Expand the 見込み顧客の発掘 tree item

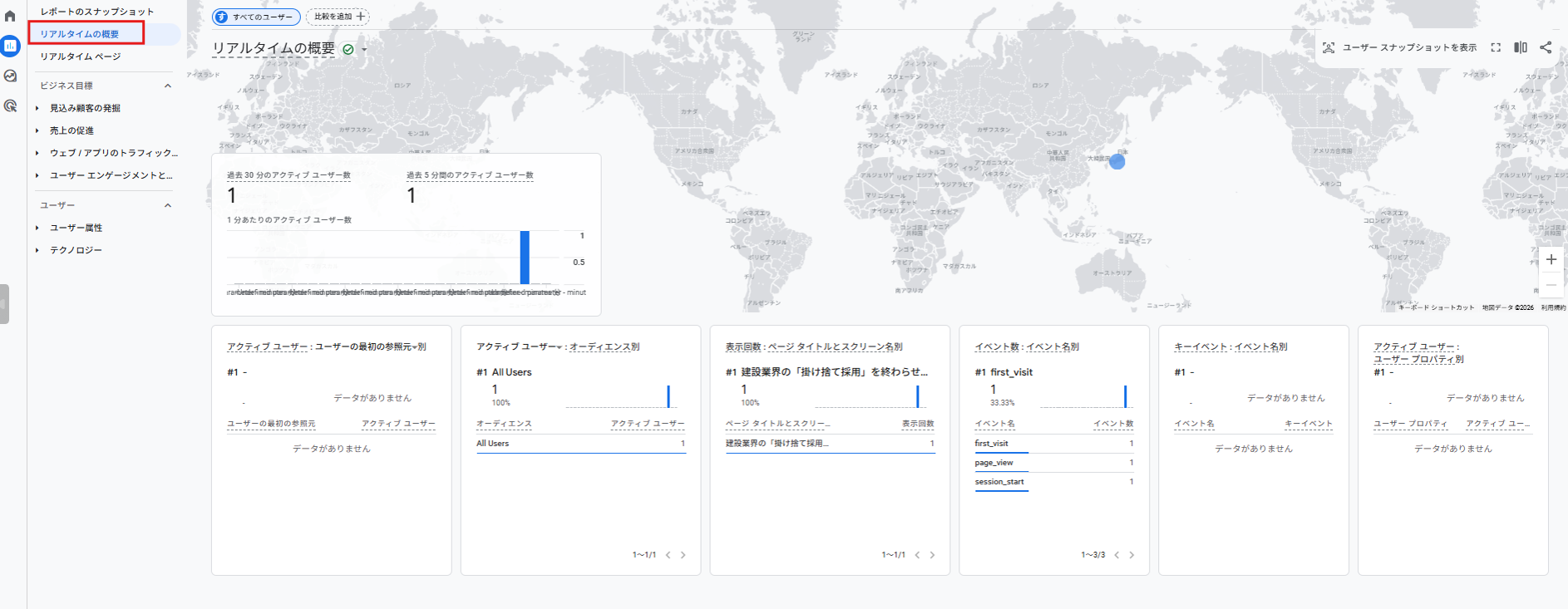pyautogui.click(x=37, y=108)
